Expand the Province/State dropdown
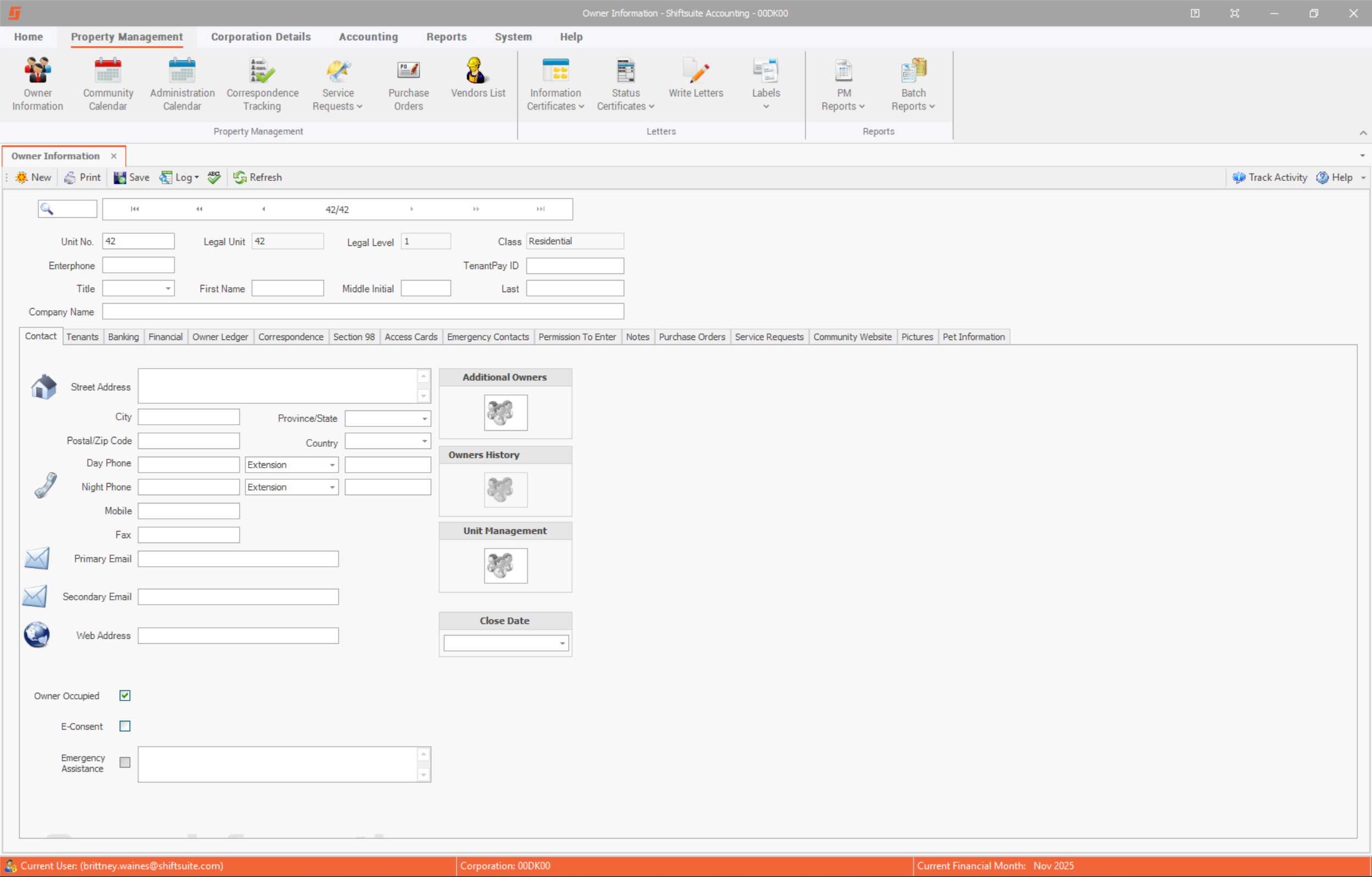 pyautogui.click(x=424, y=419)
